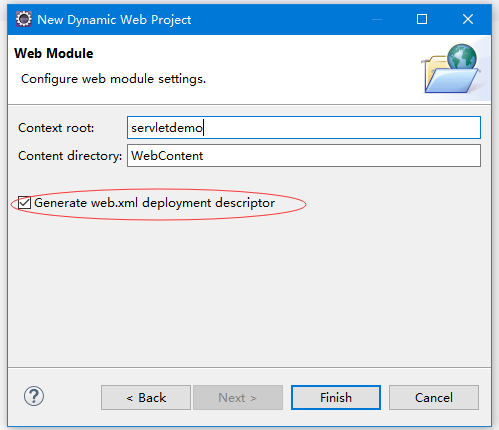Click 'Configure web module settings.' description text
The width and height of the screenshot is (499, 430).
(113, 79)
